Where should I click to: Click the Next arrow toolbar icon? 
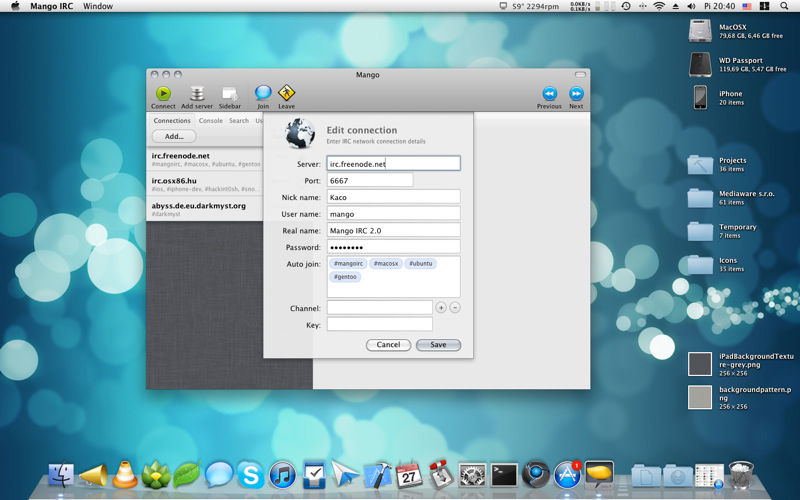click(576, 93)
